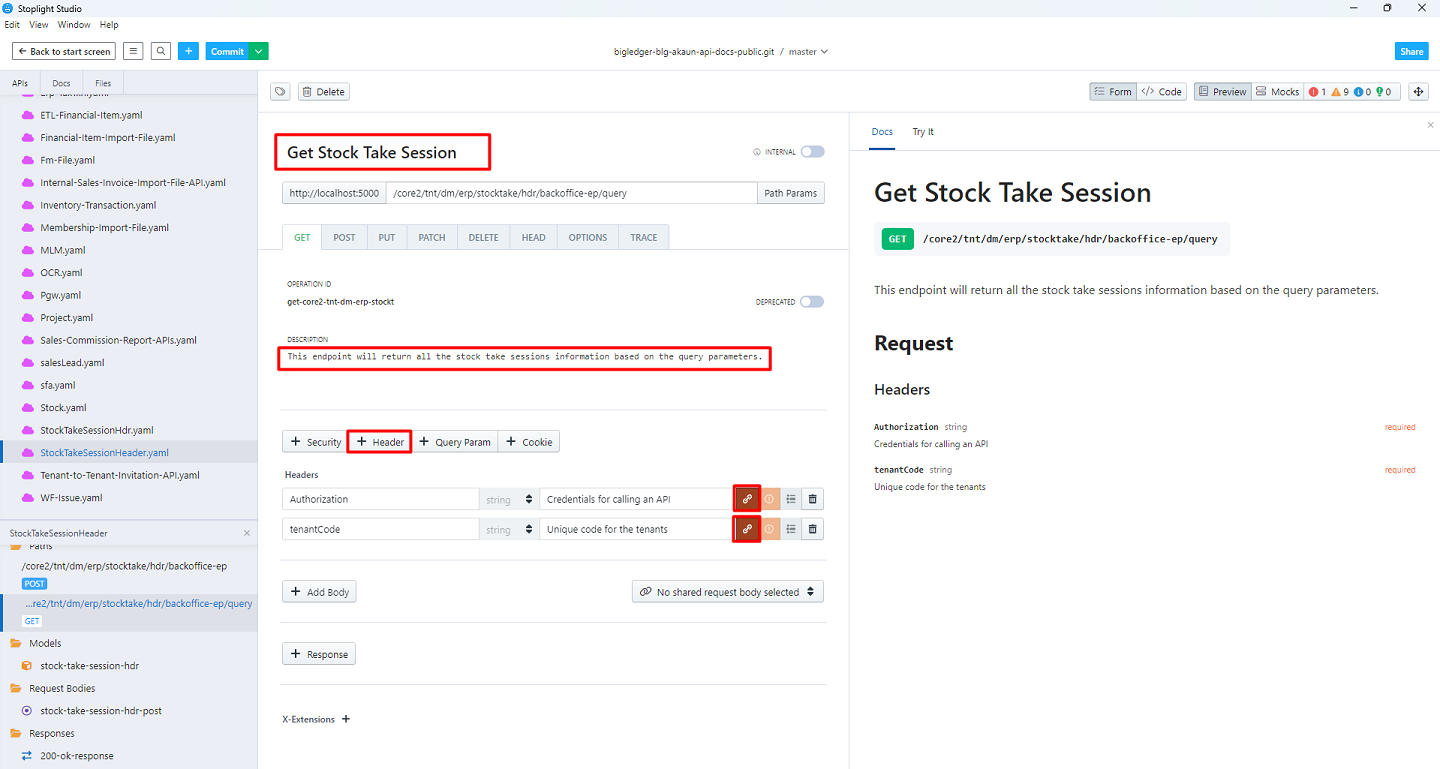Click link icon on Authorization header row

coord(747,499)
